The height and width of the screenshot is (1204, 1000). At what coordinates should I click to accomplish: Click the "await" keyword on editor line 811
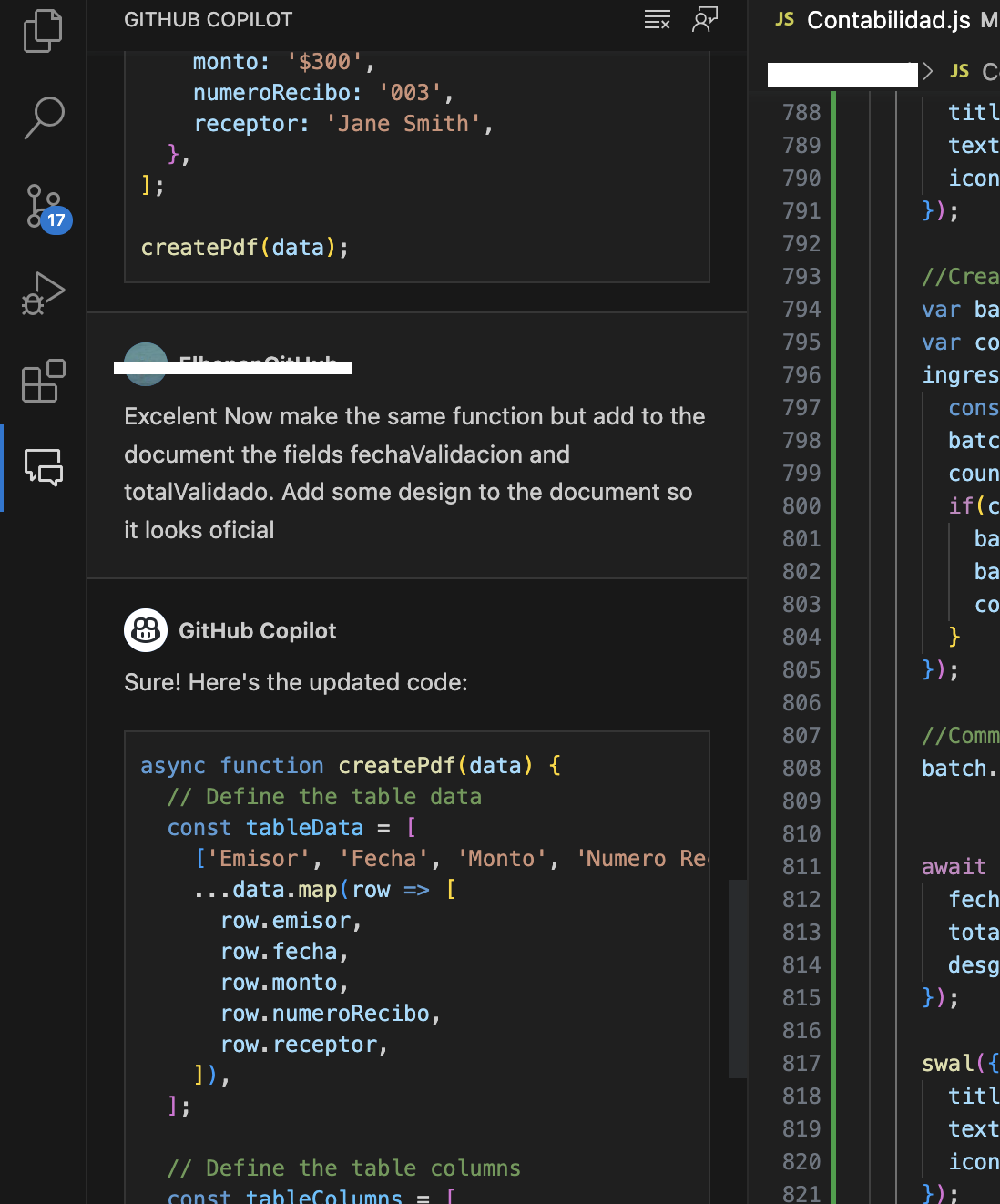[x=954, y=866]
